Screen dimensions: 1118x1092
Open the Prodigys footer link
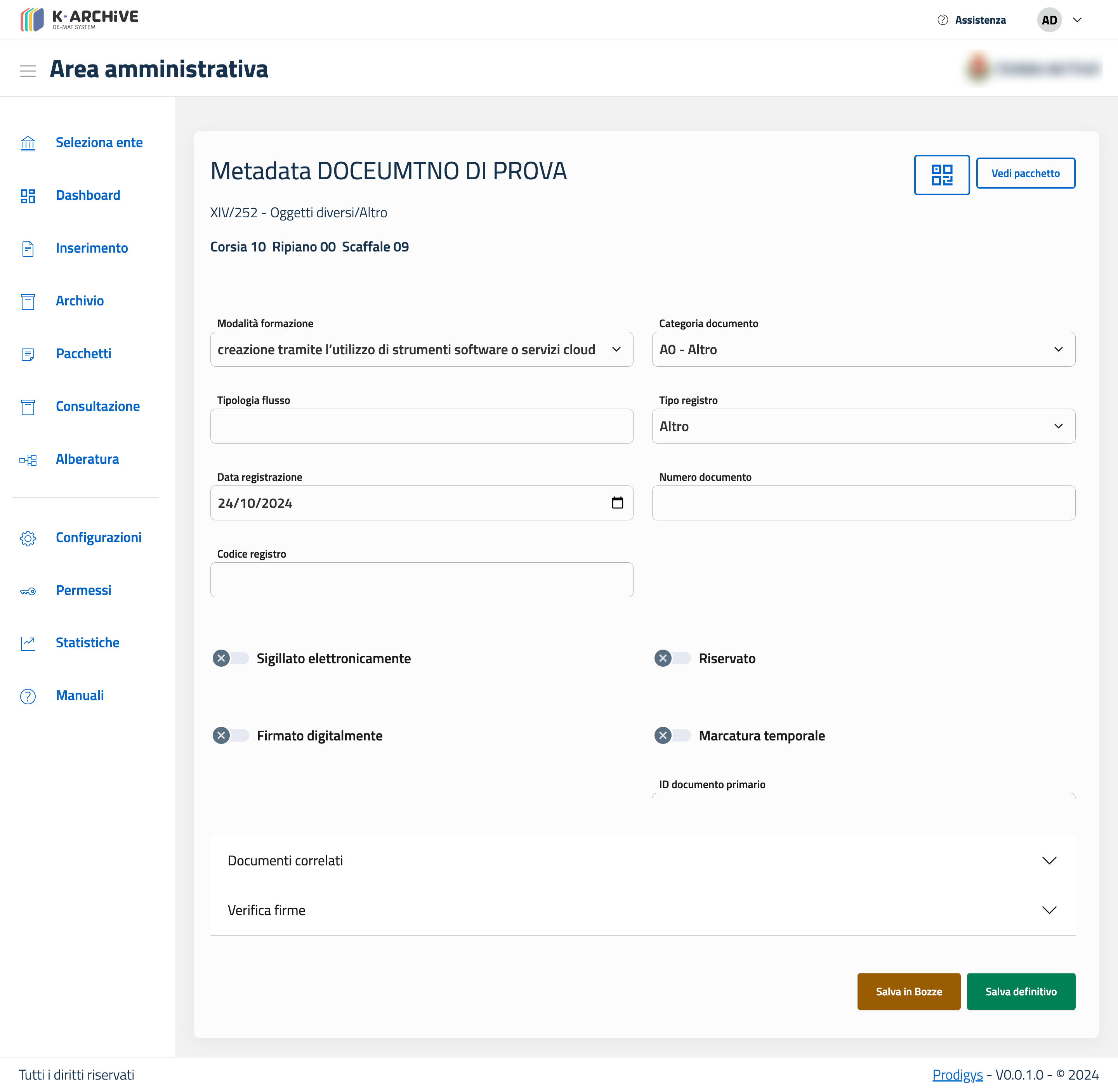click(x=957, y=1075)
